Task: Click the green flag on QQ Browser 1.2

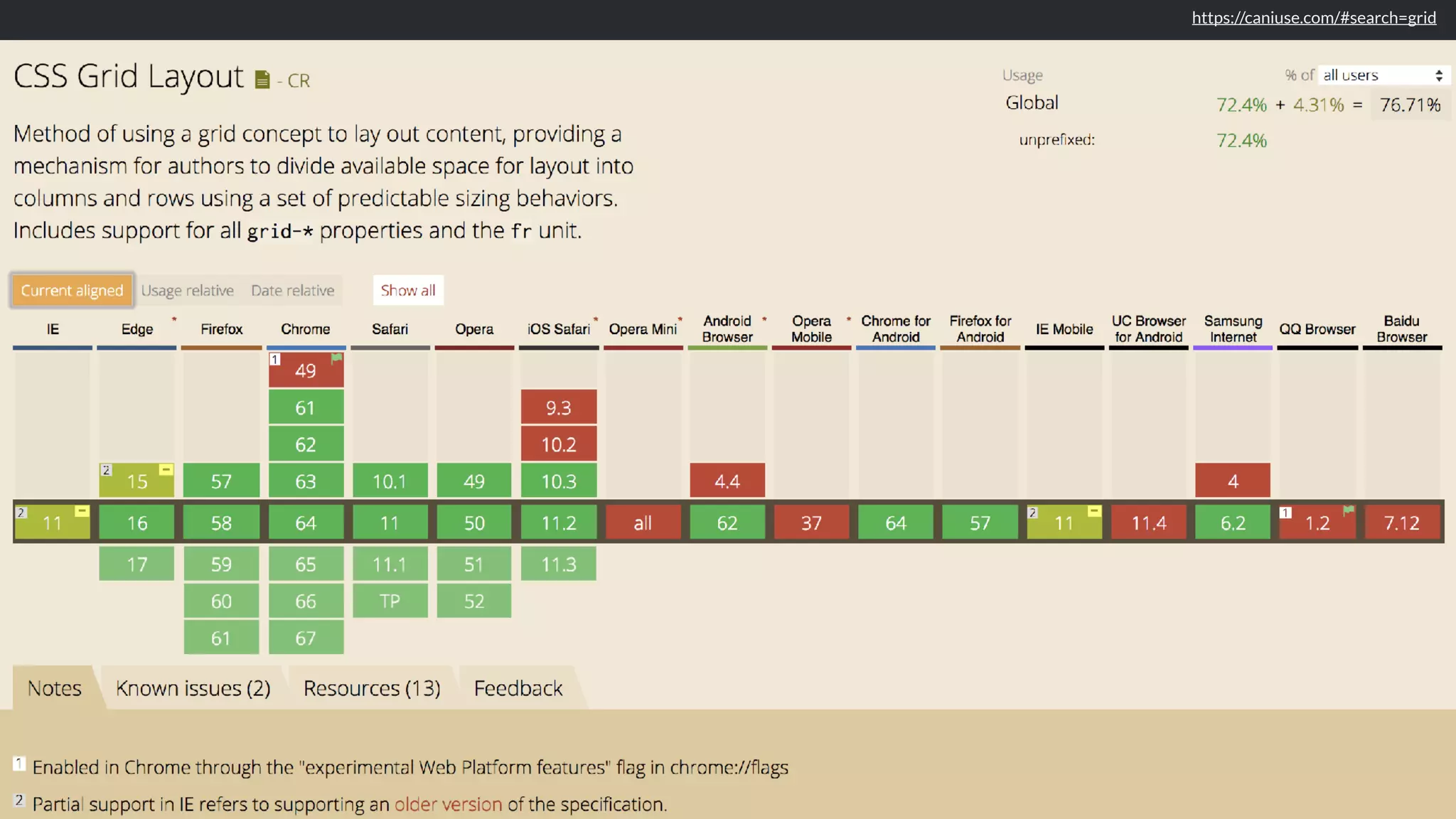Action: coord(1348,510)
